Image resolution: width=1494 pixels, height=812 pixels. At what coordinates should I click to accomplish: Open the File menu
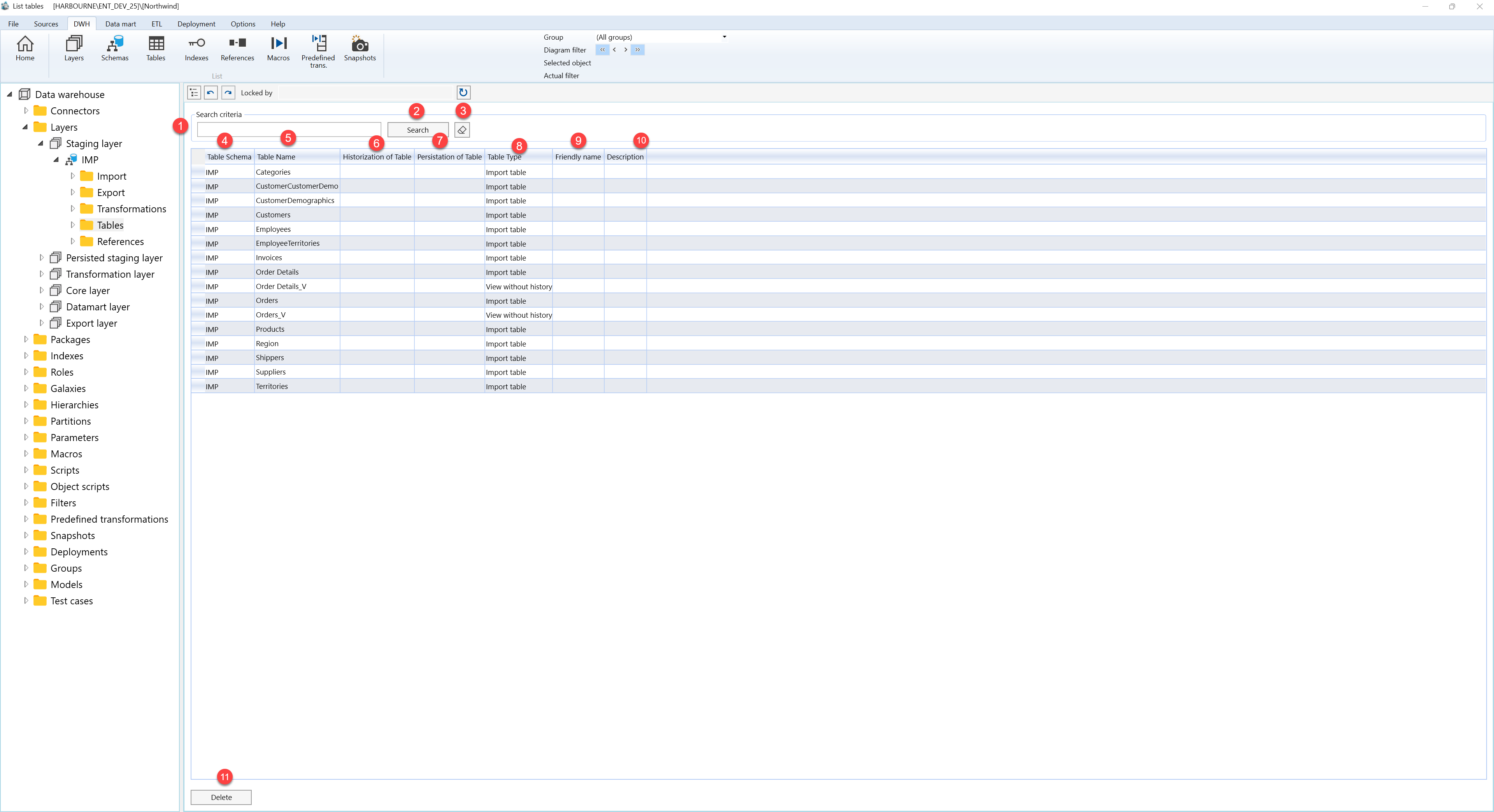point(13,24)
